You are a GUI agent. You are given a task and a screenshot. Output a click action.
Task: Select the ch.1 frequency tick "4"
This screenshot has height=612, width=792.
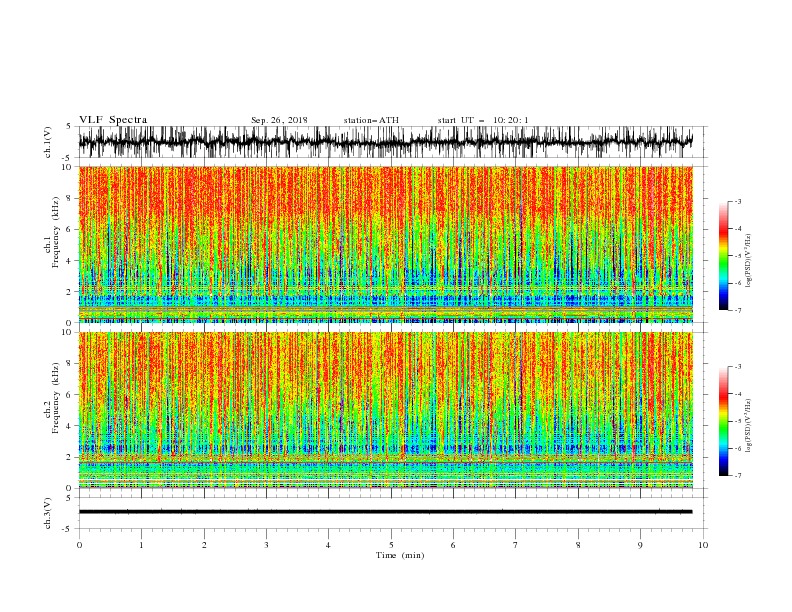[x=70, y=261]
